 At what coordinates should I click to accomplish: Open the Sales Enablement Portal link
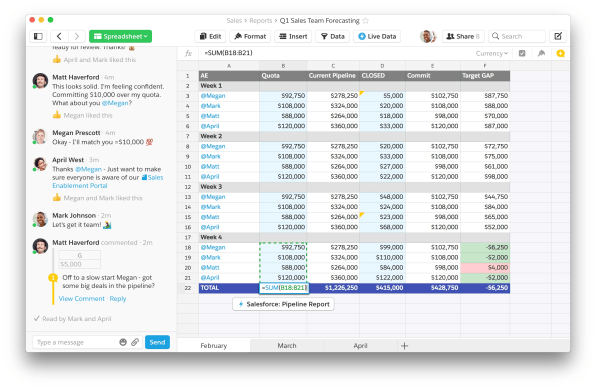click(108, 181)
